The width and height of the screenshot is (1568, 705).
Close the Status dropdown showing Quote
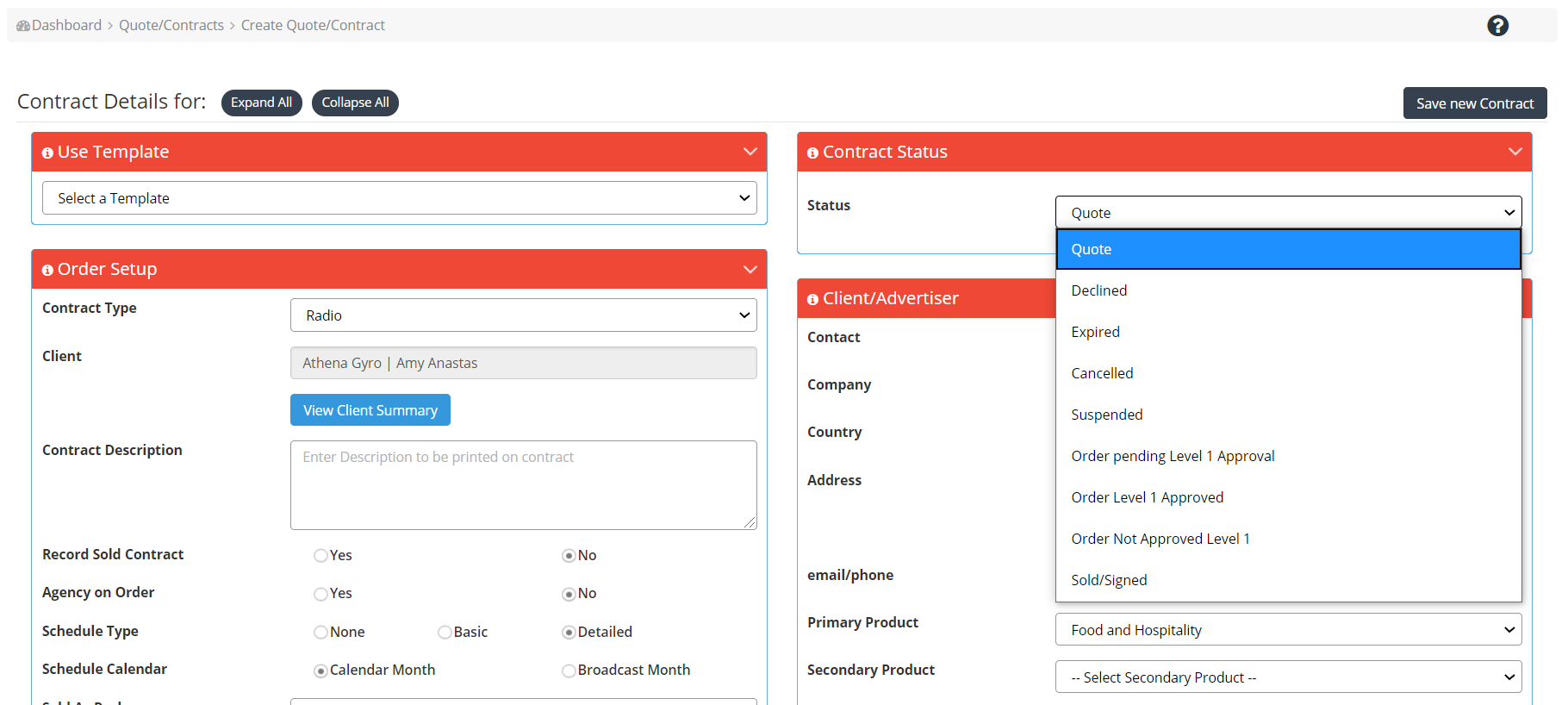[1288, 213]
